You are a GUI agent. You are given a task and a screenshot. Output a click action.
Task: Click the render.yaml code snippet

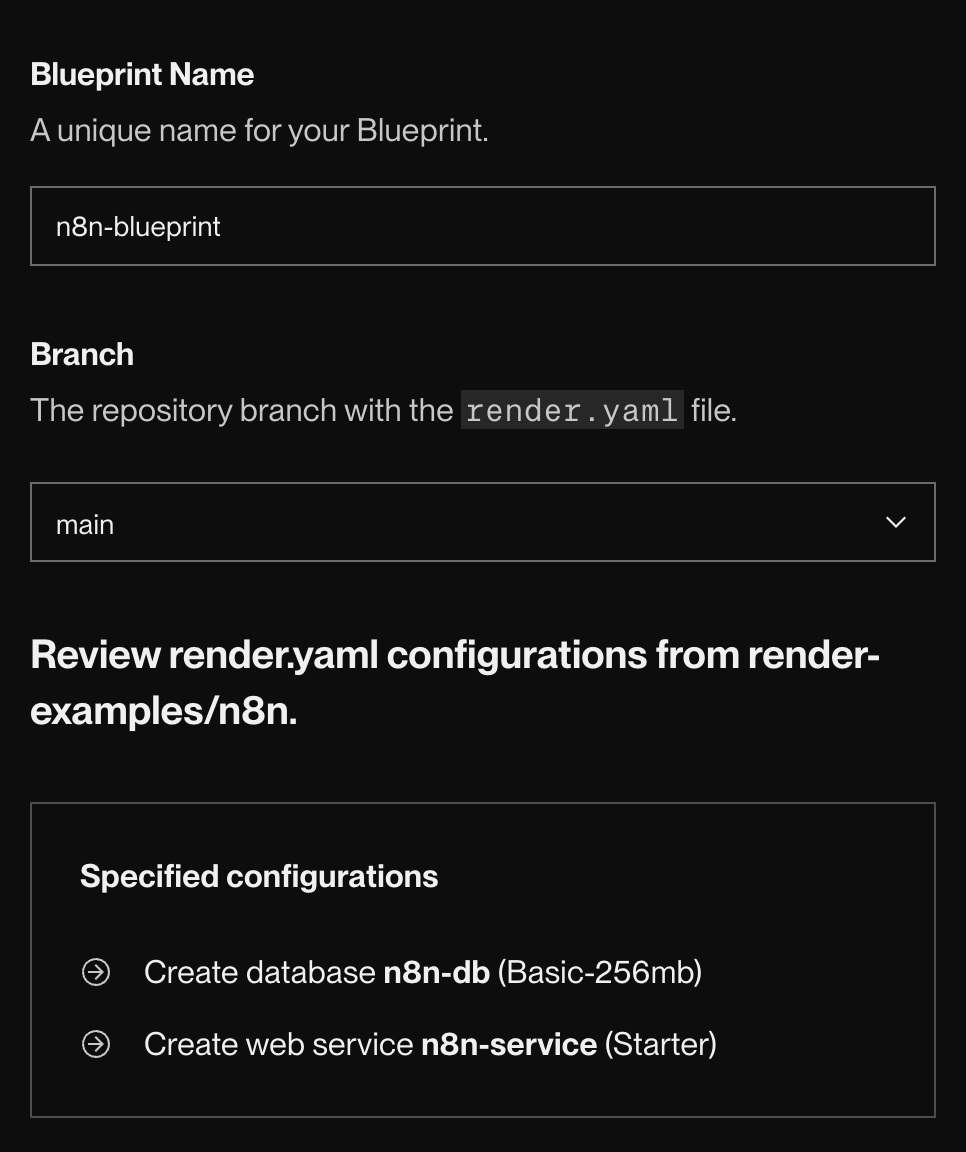[x=571, y=410]
